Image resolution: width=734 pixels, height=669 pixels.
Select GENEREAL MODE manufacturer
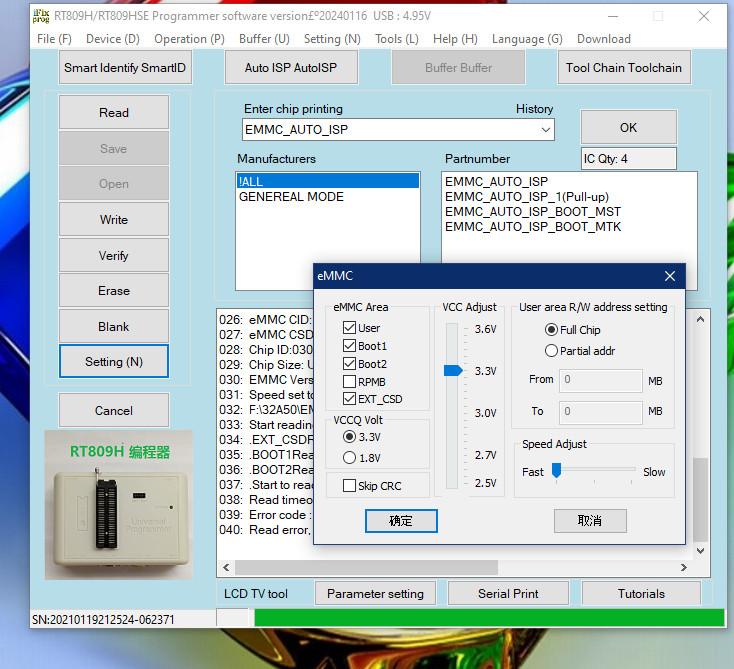click(x=291, y=197)
